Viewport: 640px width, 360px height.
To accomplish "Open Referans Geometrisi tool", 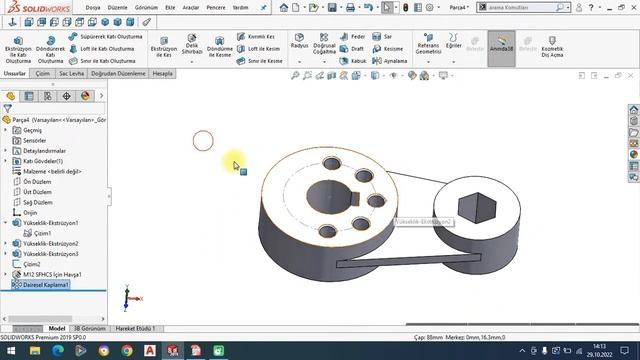I will (x=428, y=44).
